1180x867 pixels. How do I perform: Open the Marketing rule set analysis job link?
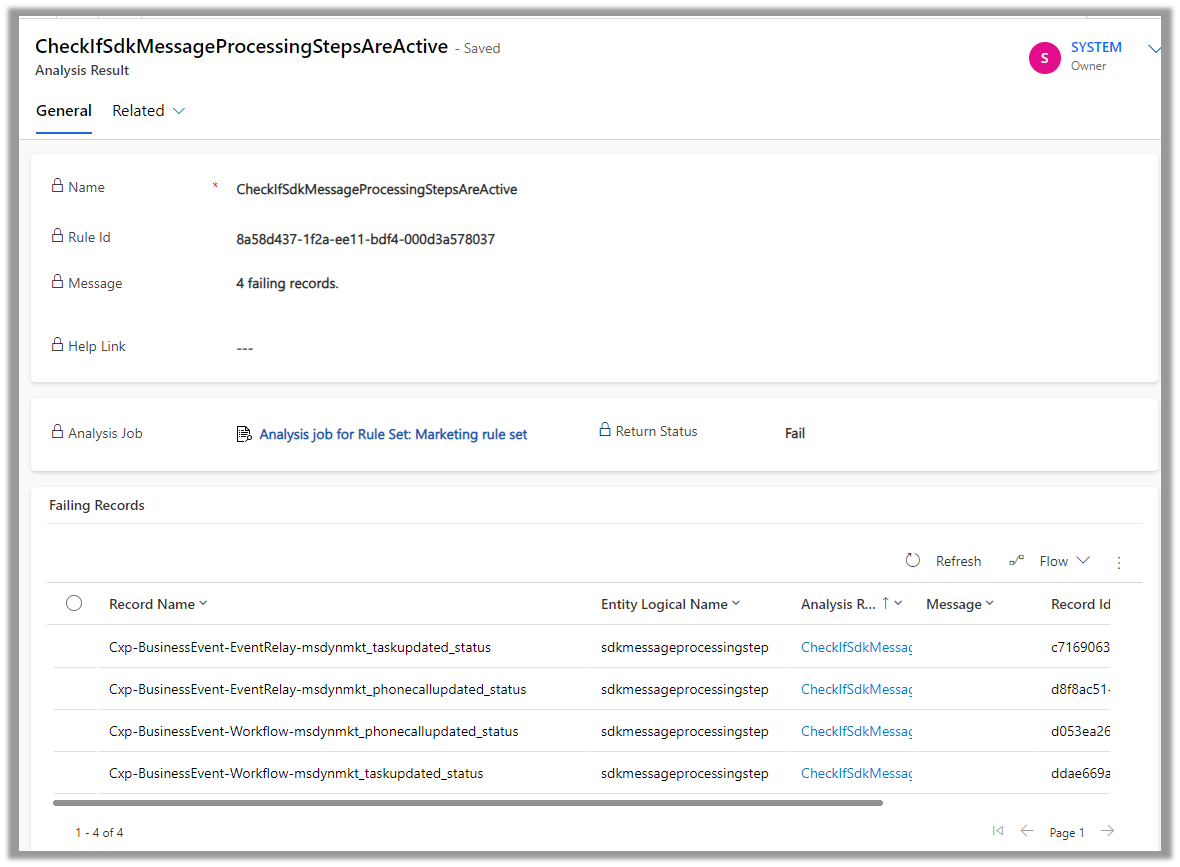click(393, 434)
